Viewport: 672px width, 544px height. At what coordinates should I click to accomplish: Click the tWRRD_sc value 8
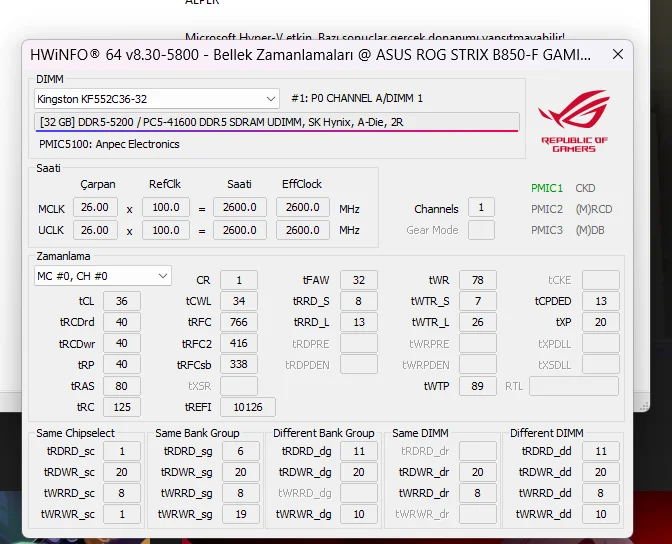click(x=122, y=493)
